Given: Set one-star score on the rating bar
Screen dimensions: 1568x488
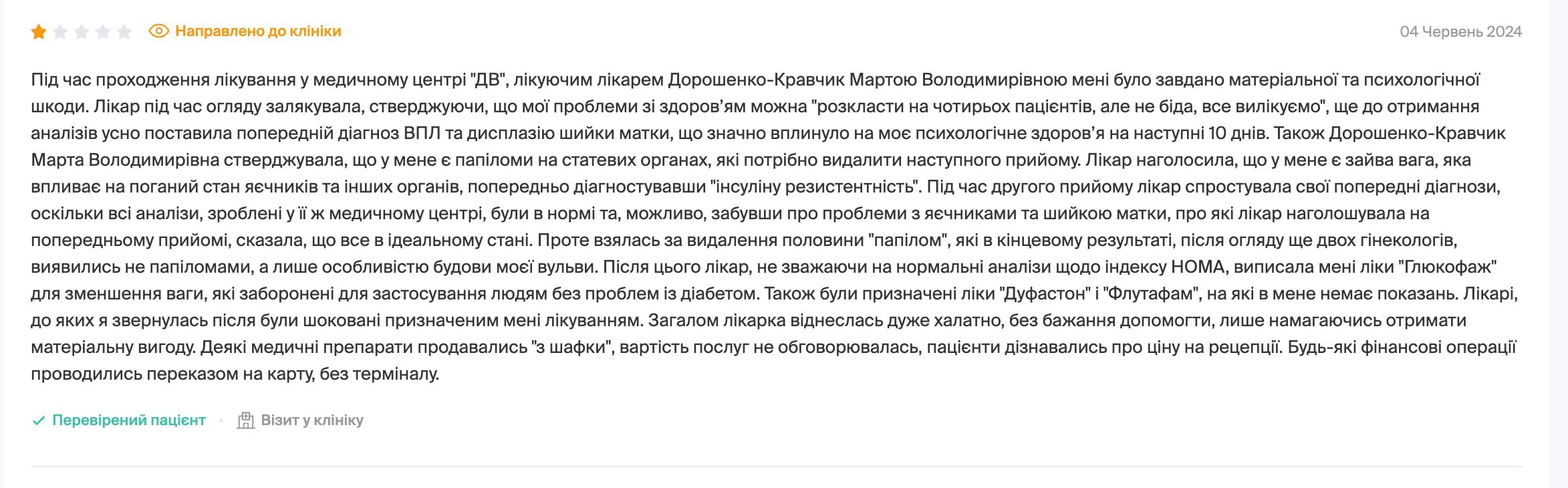Looking at the screenshot, I should 39,30.
